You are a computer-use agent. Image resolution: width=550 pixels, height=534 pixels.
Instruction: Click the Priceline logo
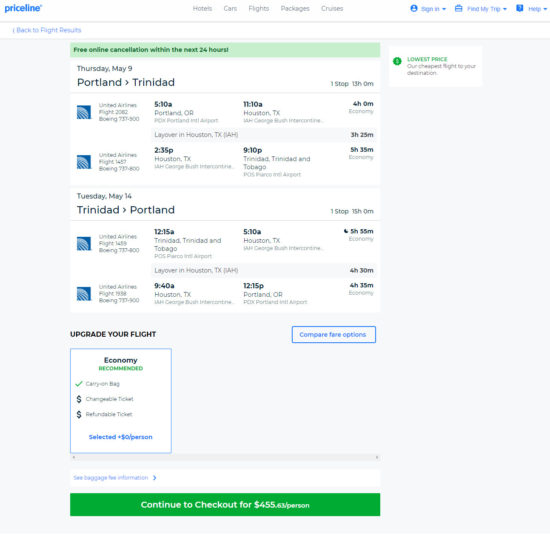click(x=23, y=8)
